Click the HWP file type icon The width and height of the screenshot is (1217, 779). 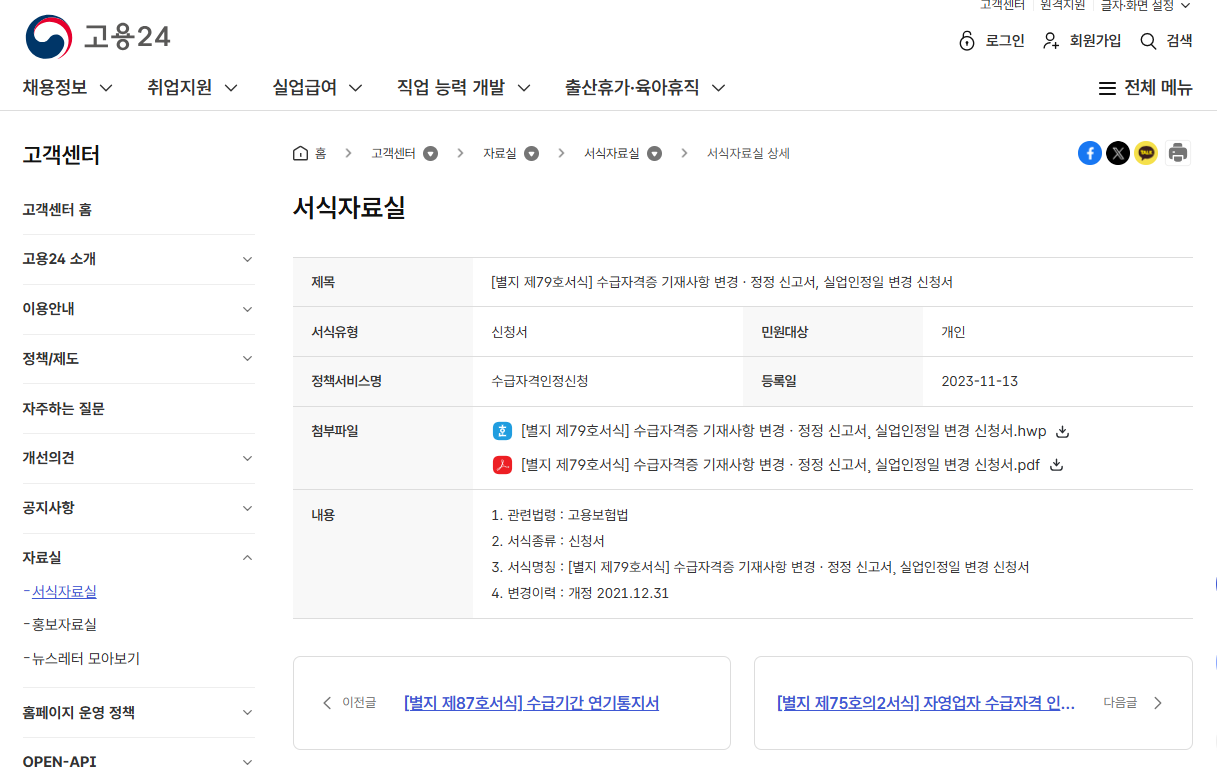pos(502,431)
